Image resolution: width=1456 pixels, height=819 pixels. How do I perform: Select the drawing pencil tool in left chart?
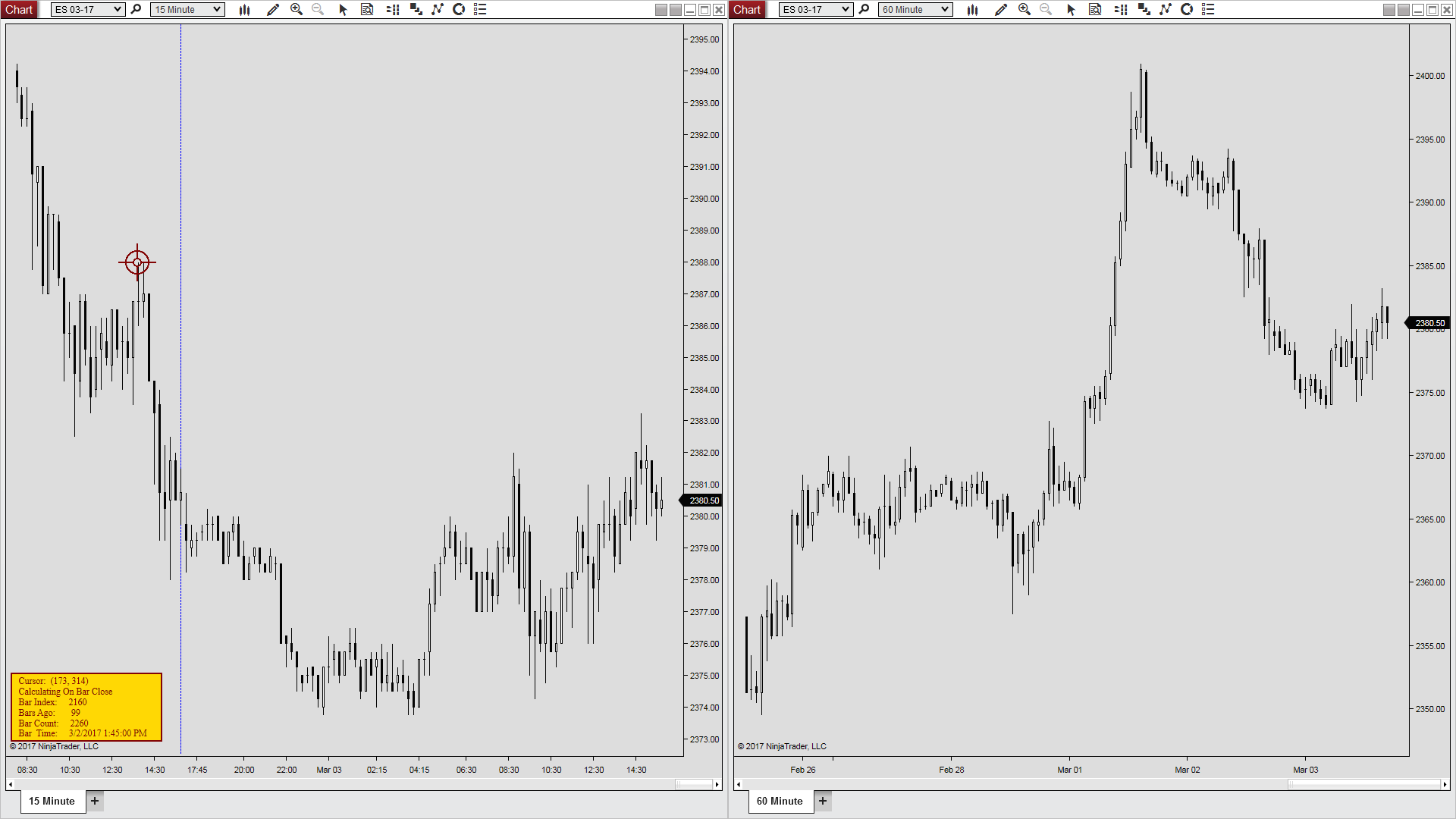pos(273,10)
